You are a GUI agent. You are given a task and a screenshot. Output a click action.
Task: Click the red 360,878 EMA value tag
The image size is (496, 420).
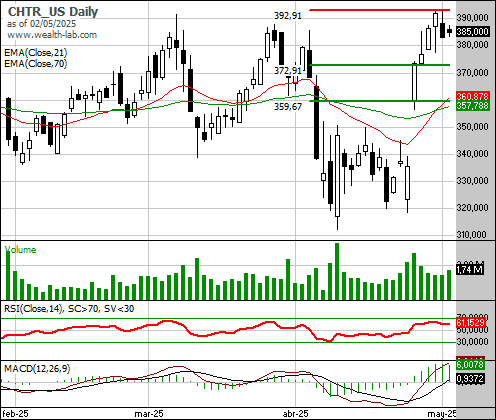point(473,96)
